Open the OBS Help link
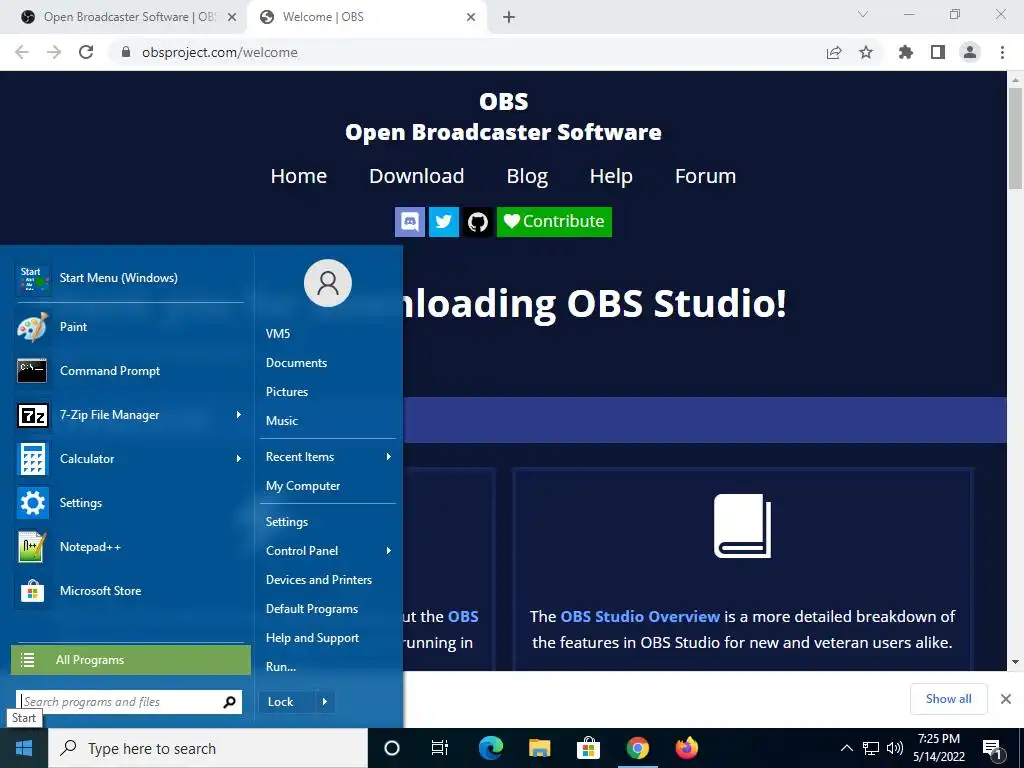Screen dimensions: 1024x768 coord(611,176)
